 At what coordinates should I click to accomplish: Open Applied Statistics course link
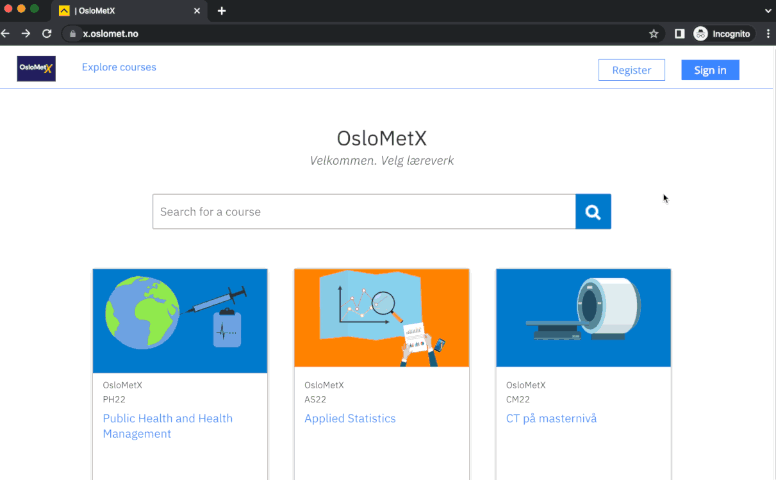(350, 419)
